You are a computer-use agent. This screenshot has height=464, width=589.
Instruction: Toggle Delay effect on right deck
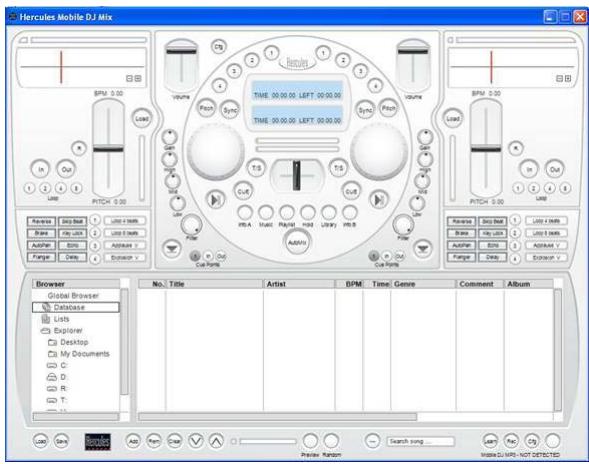click(x=492, y=257)
